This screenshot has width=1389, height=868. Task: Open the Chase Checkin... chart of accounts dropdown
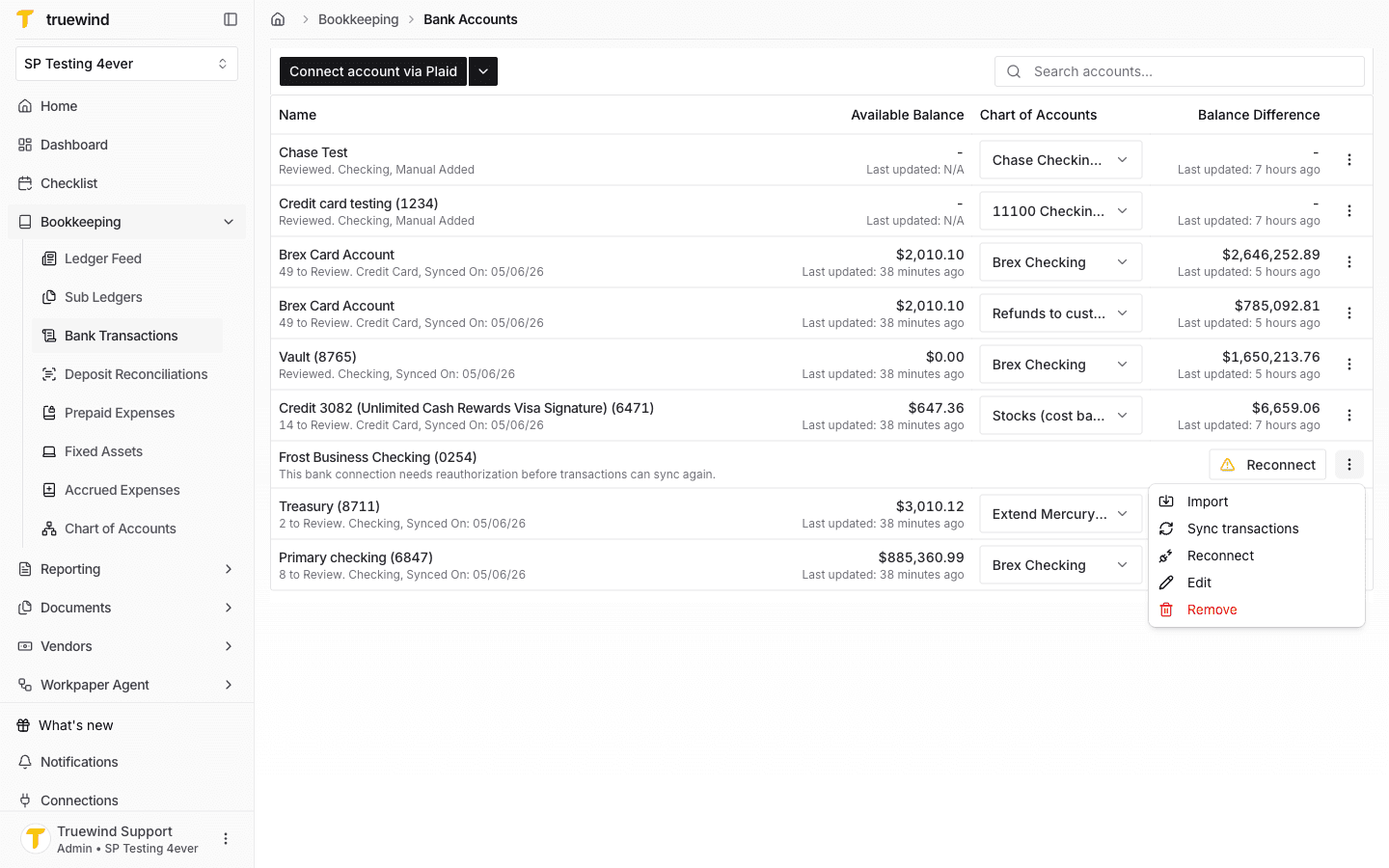point(1060,160)
